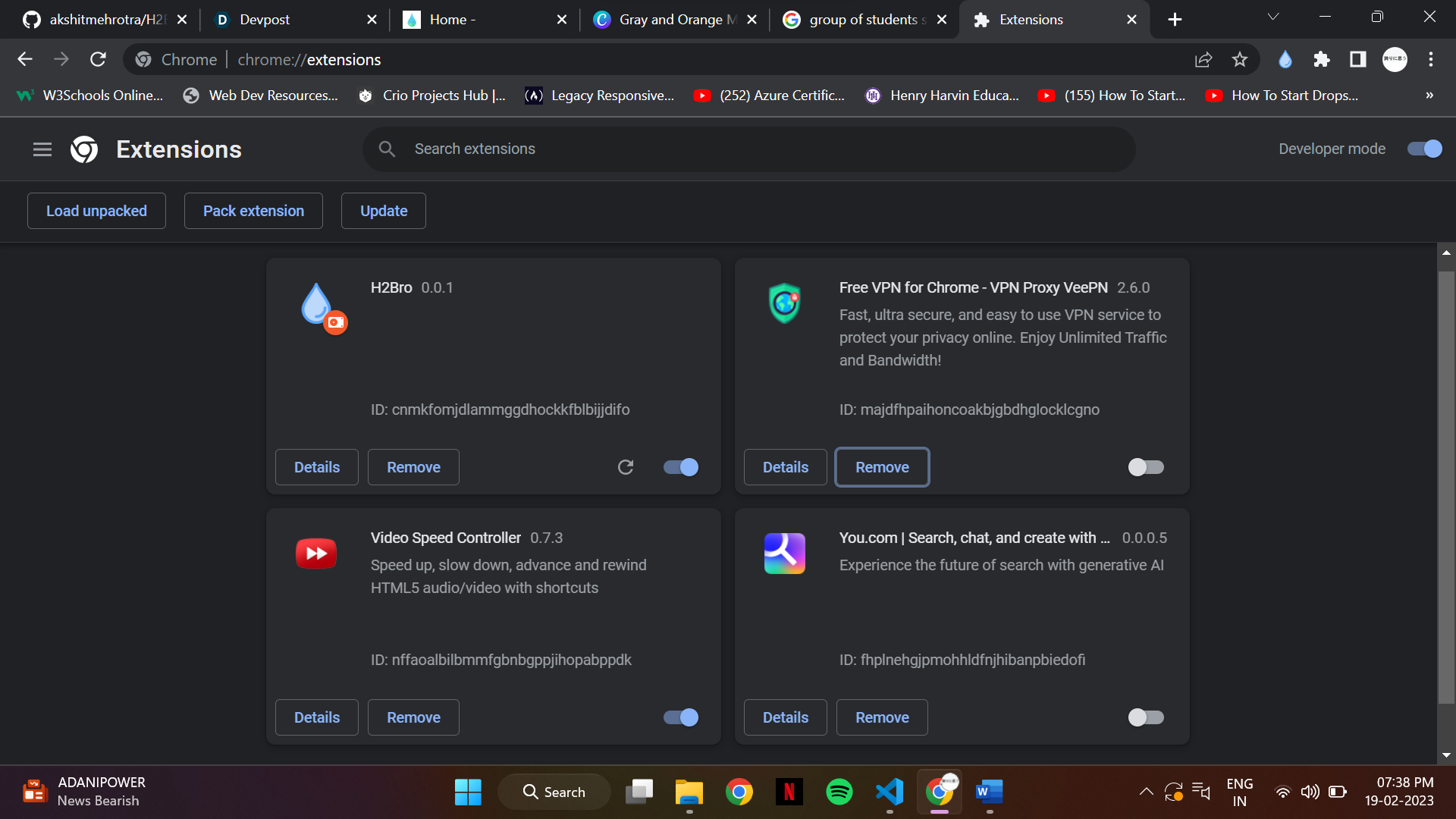Turn off Developer mode toggle
The image size is (1456, 819).
pos(1424,149)
